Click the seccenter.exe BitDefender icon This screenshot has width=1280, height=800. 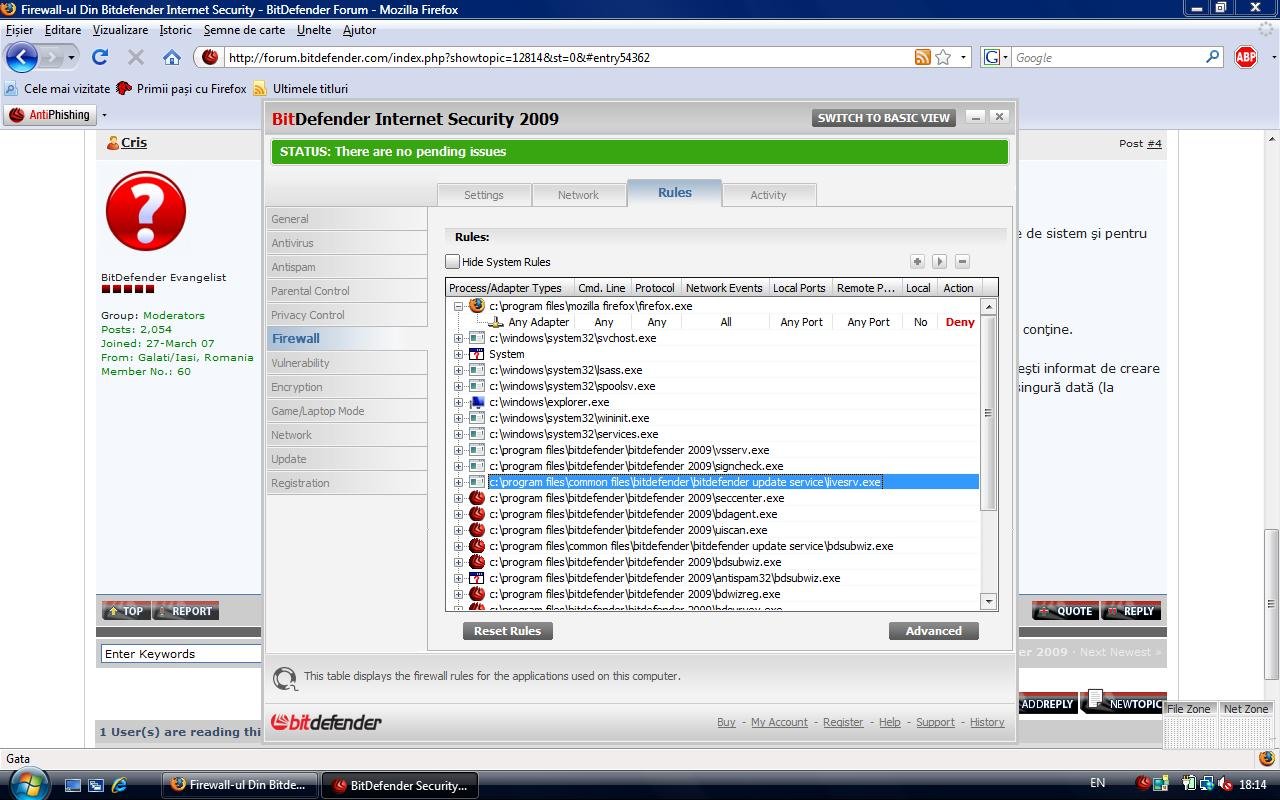[477, 498]
